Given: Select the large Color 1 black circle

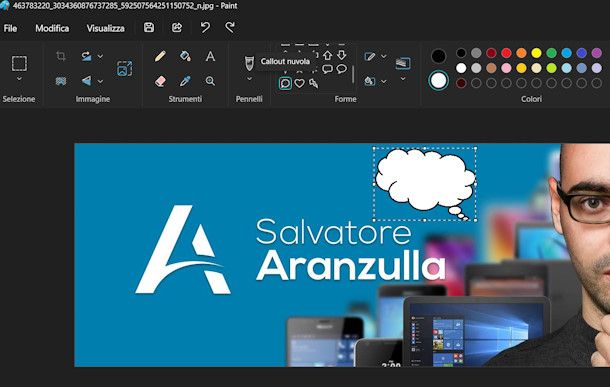Looking at the screenshot, I should pyautogui.click(x=438, y=56).
